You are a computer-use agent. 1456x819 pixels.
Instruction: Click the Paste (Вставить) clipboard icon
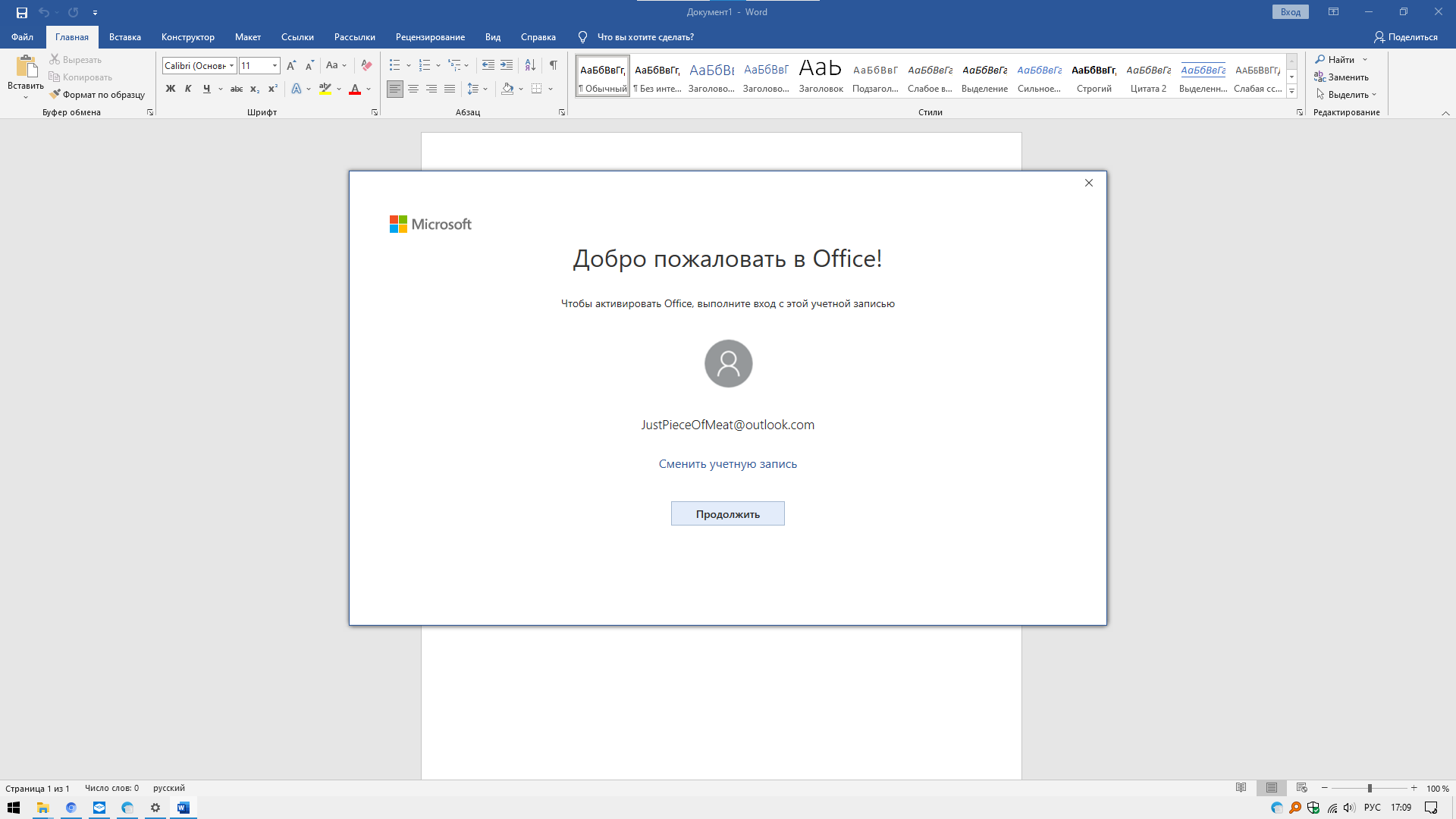tap(26, 67)
